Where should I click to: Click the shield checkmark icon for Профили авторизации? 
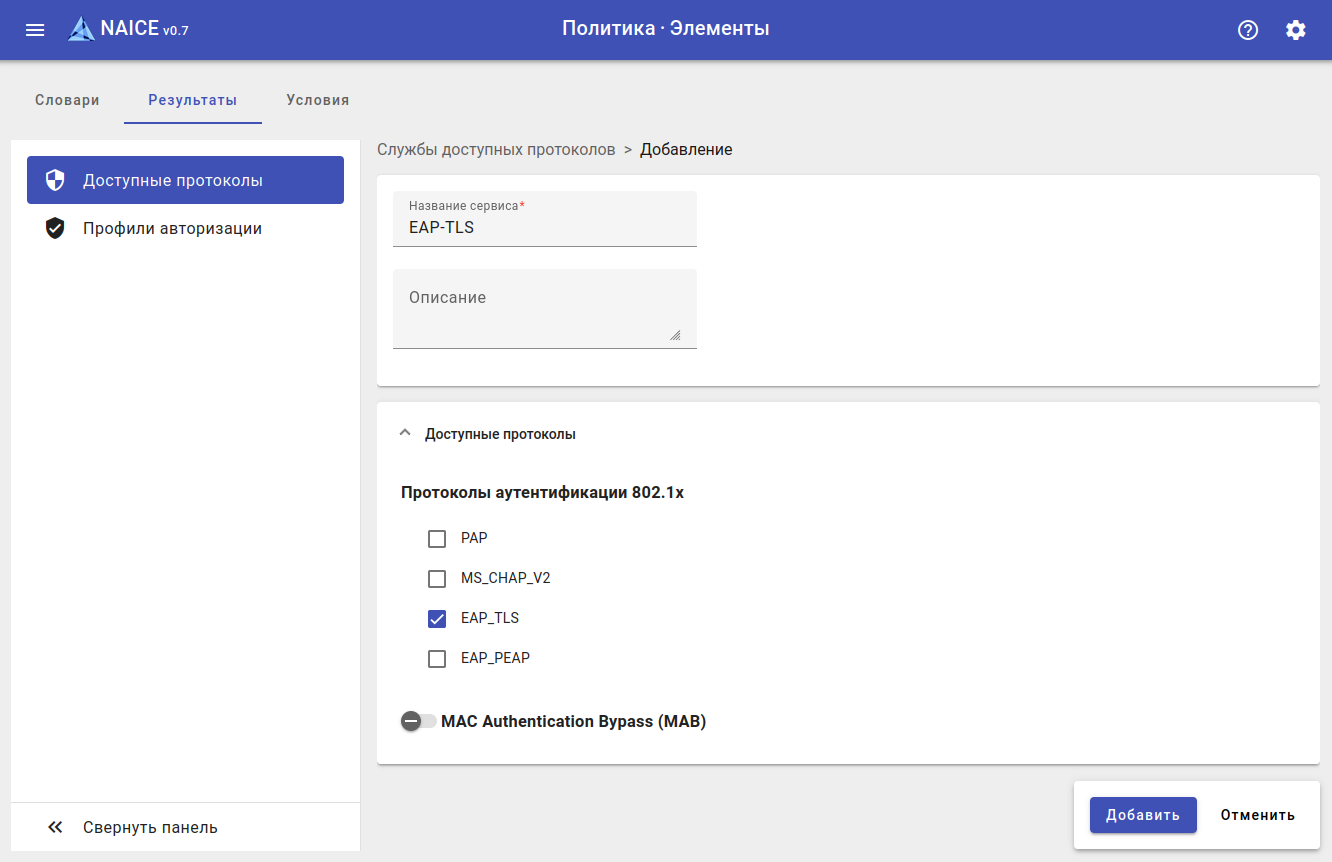pos(55,229)
